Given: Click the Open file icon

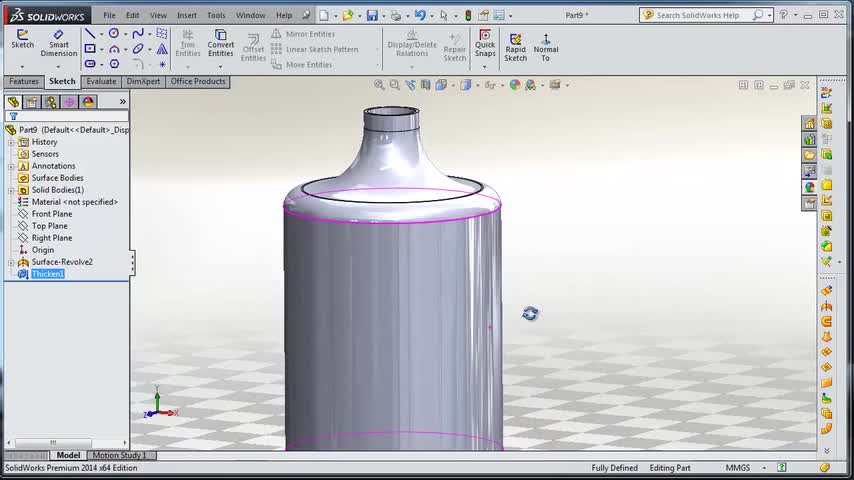Looking at the screenshot, I should (347, 15).
